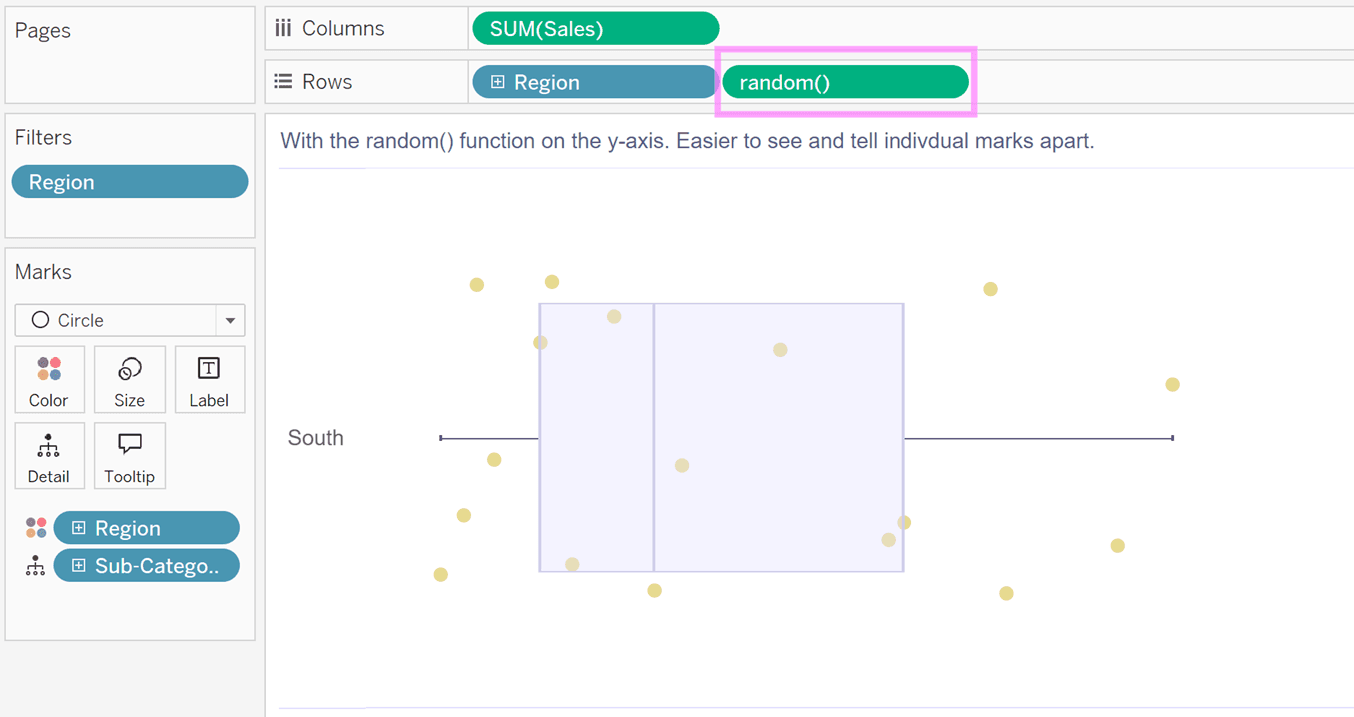The width and height of the screenshot is (1354, 717).
Task: Expand the Region pill in Marks card
Action: coord(79,528)
